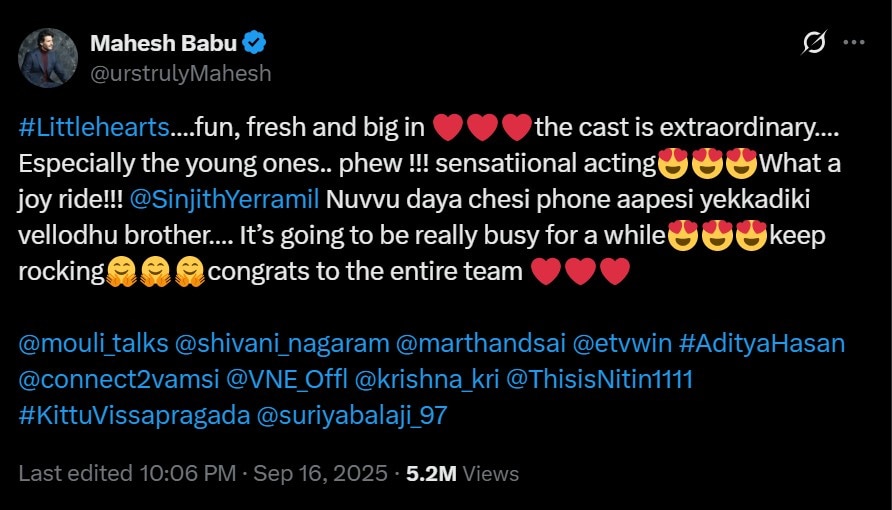This screenshot has width=892, height=510.
Task: Open the three-dot more options menu
Action: [854, 43]
